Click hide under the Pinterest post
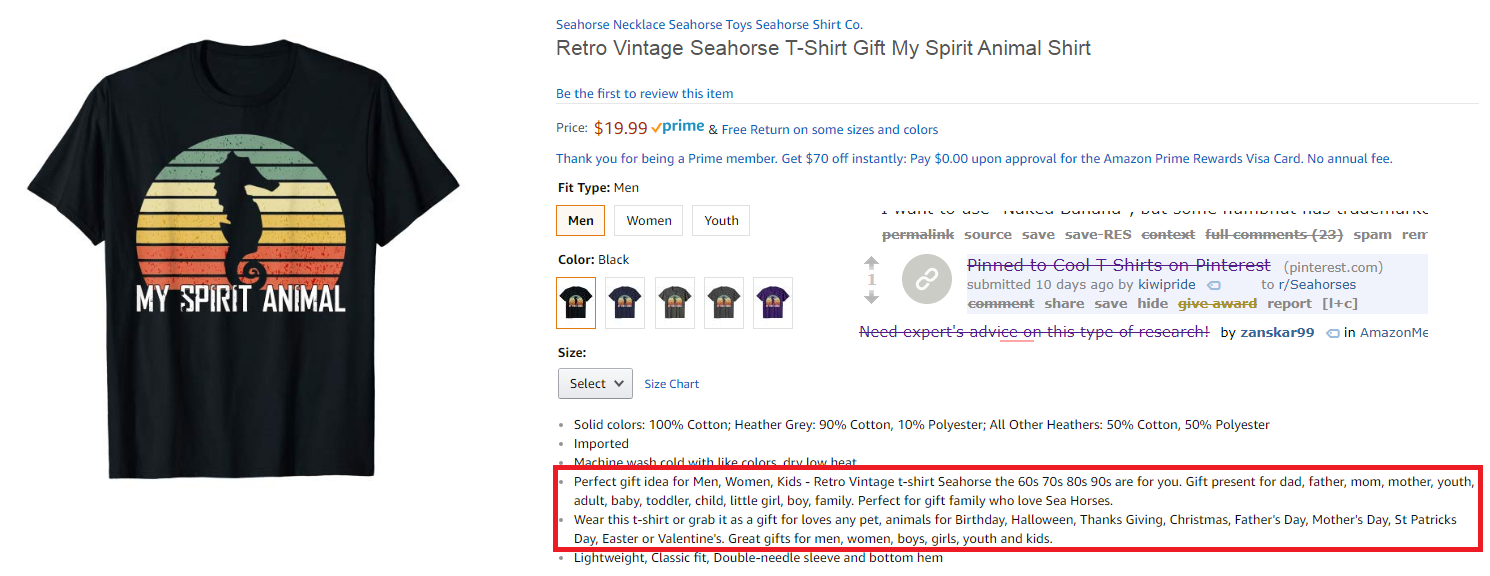 pyautogui.click(x=1152, y=303)
